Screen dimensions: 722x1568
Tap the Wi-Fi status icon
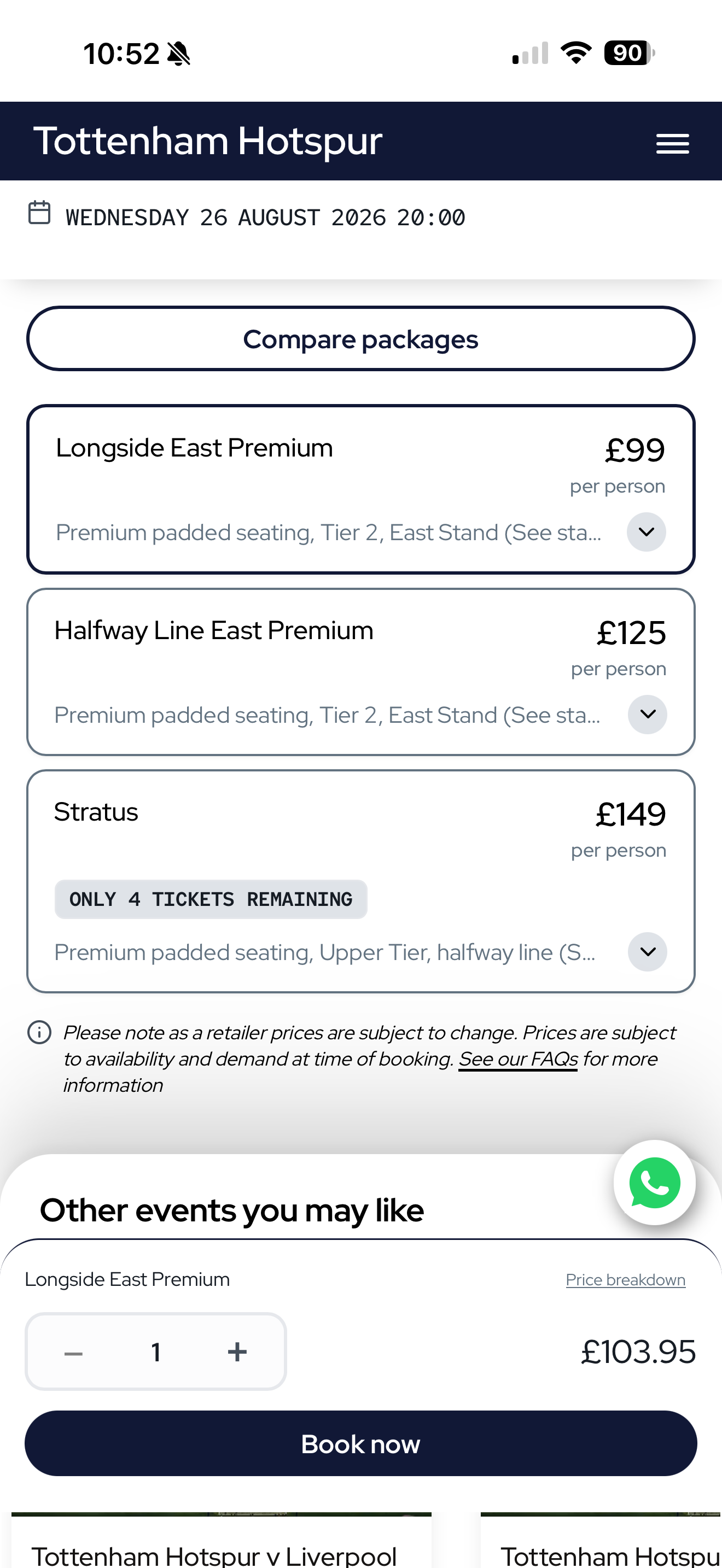point(576,53)
